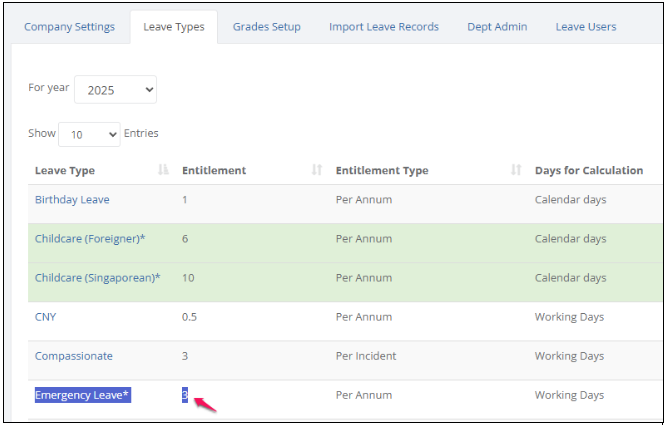
Task: Go to Import Leave Records tab
Action: (x=384, y=27)
